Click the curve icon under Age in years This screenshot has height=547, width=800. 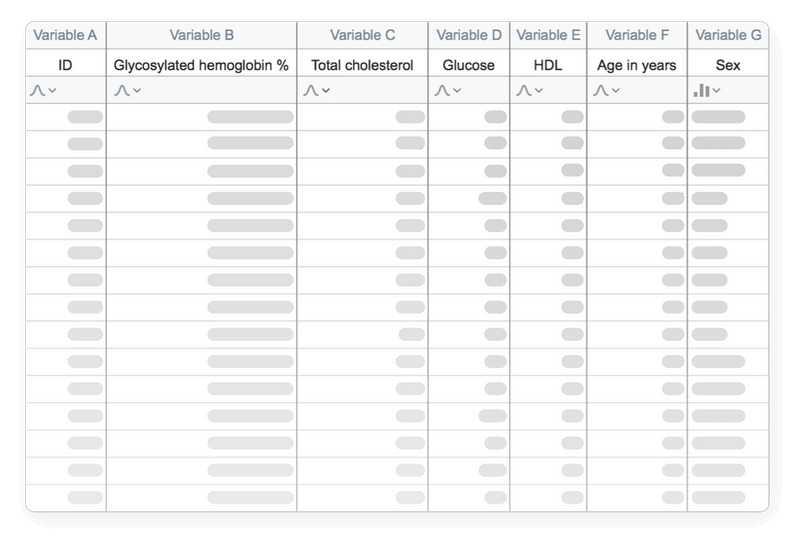coord(600,91)
